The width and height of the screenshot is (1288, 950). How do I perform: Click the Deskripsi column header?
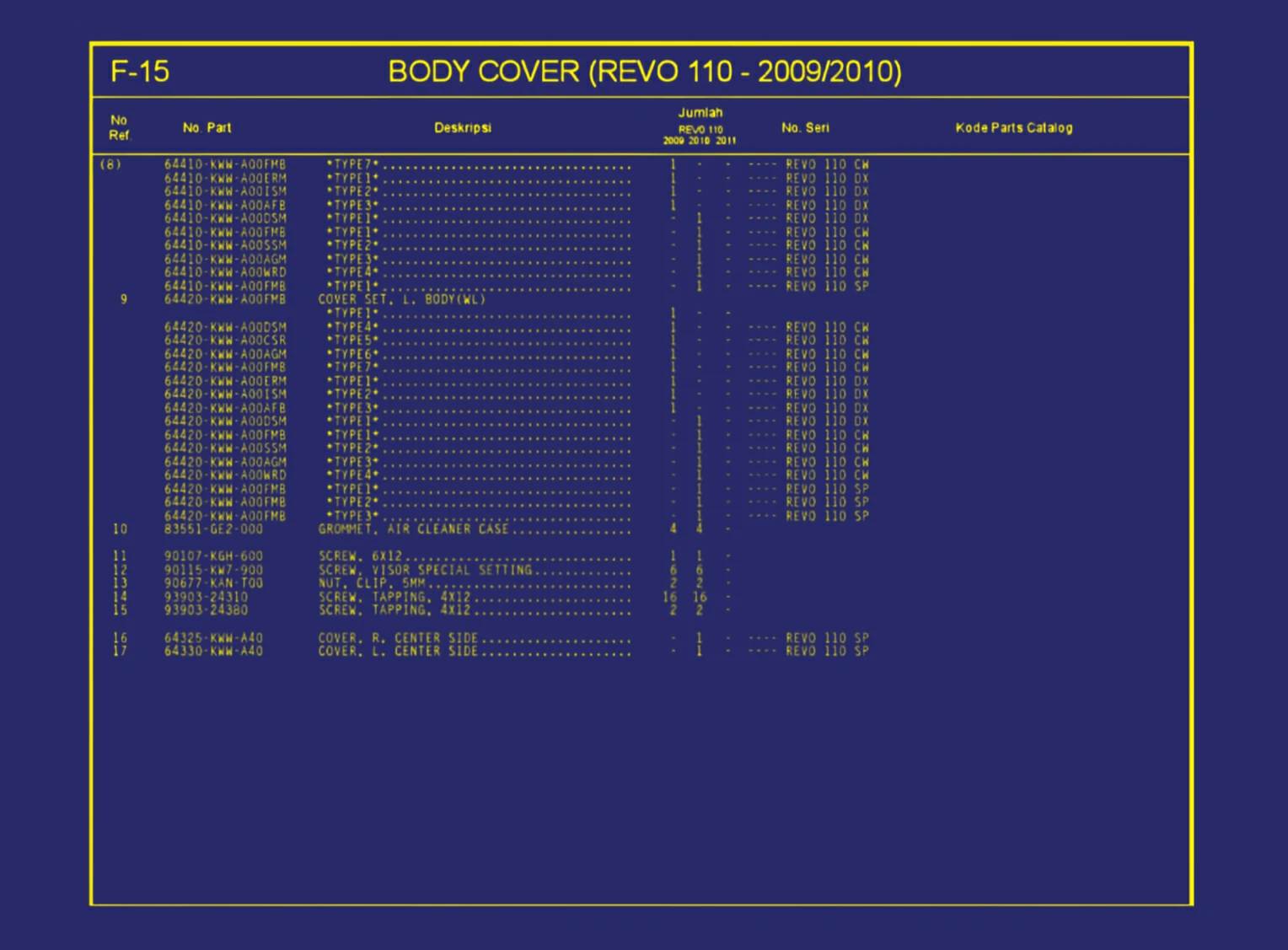[x=463, y=127]
